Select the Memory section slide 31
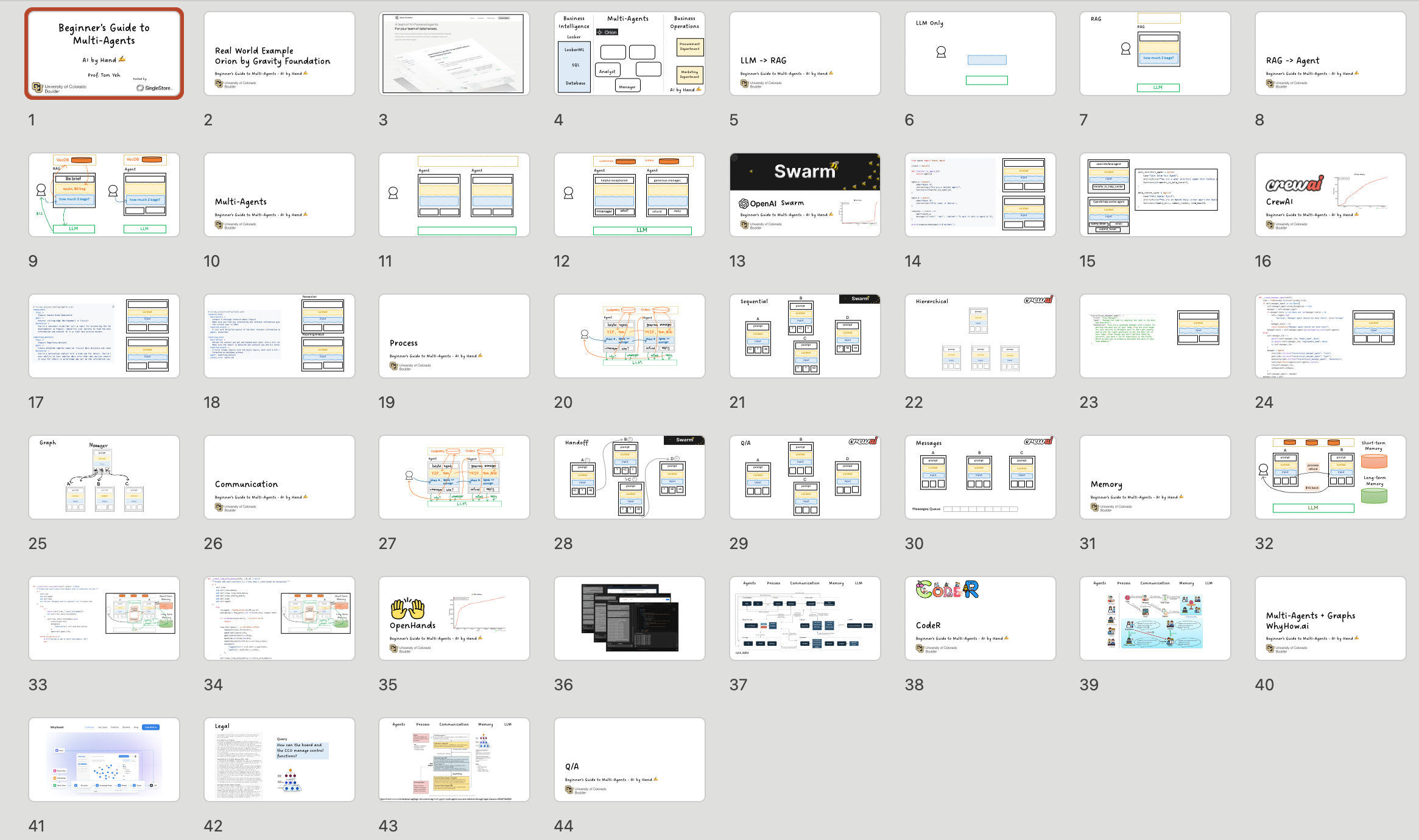Viewport: 1419px width, 840px height. click(1155, 477)
